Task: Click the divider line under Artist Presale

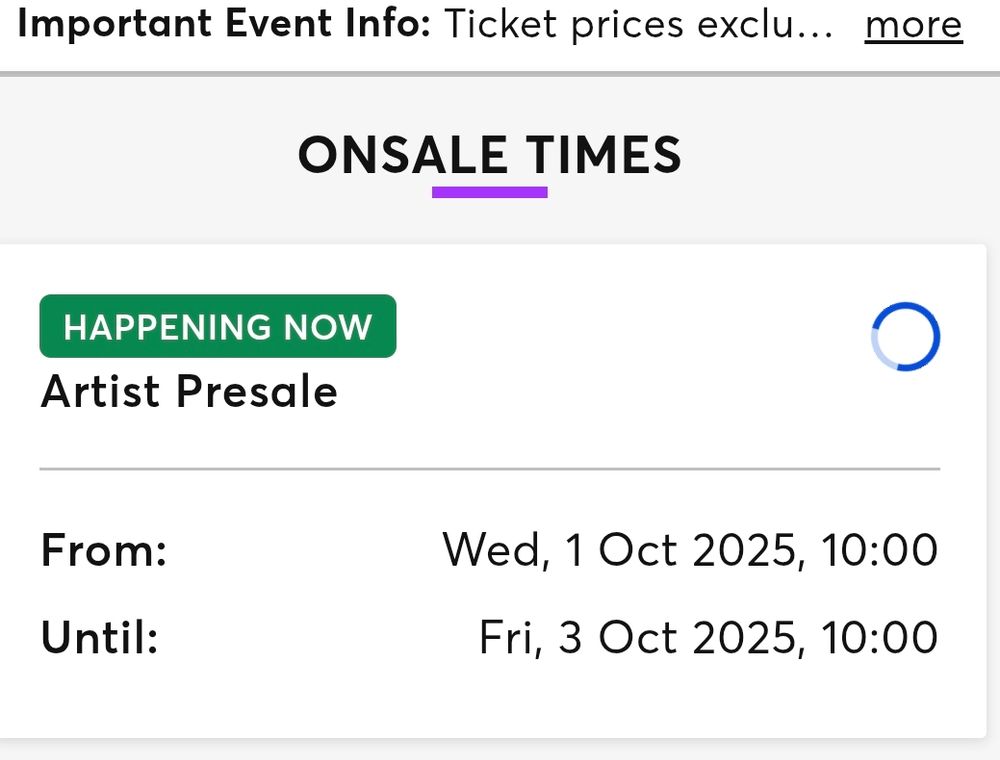Action: click(x=489, y=468)
